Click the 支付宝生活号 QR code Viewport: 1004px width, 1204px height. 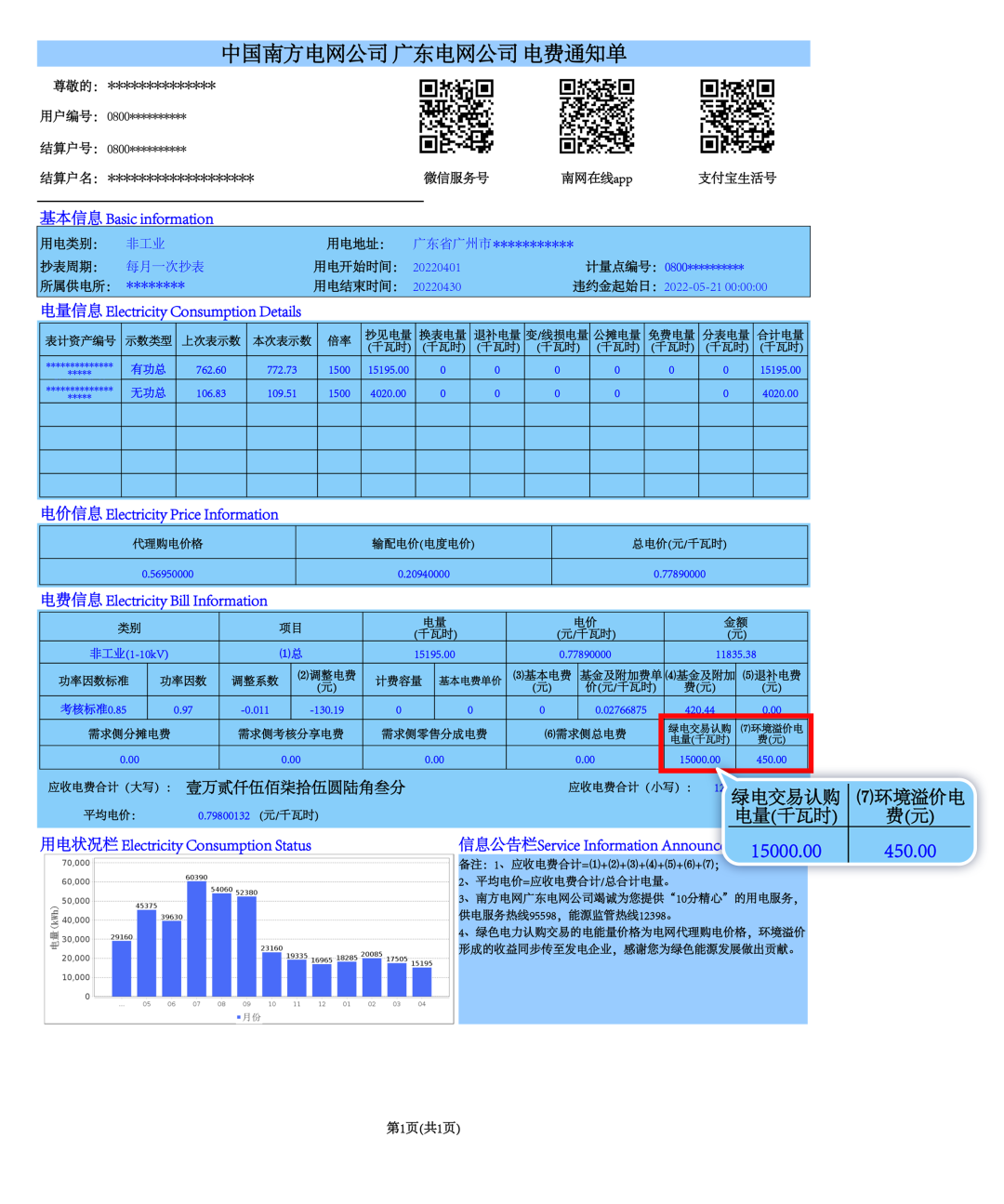pos(737,116)
